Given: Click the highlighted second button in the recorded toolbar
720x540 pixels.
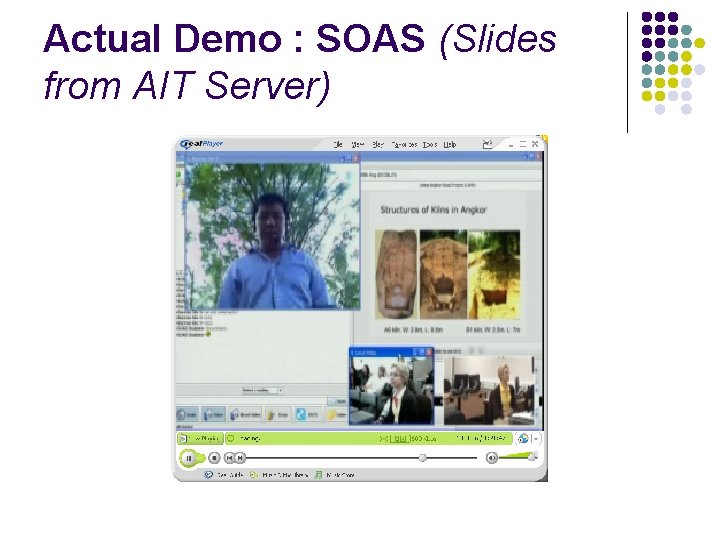Looking at the screenshot, I should point(214,415).
